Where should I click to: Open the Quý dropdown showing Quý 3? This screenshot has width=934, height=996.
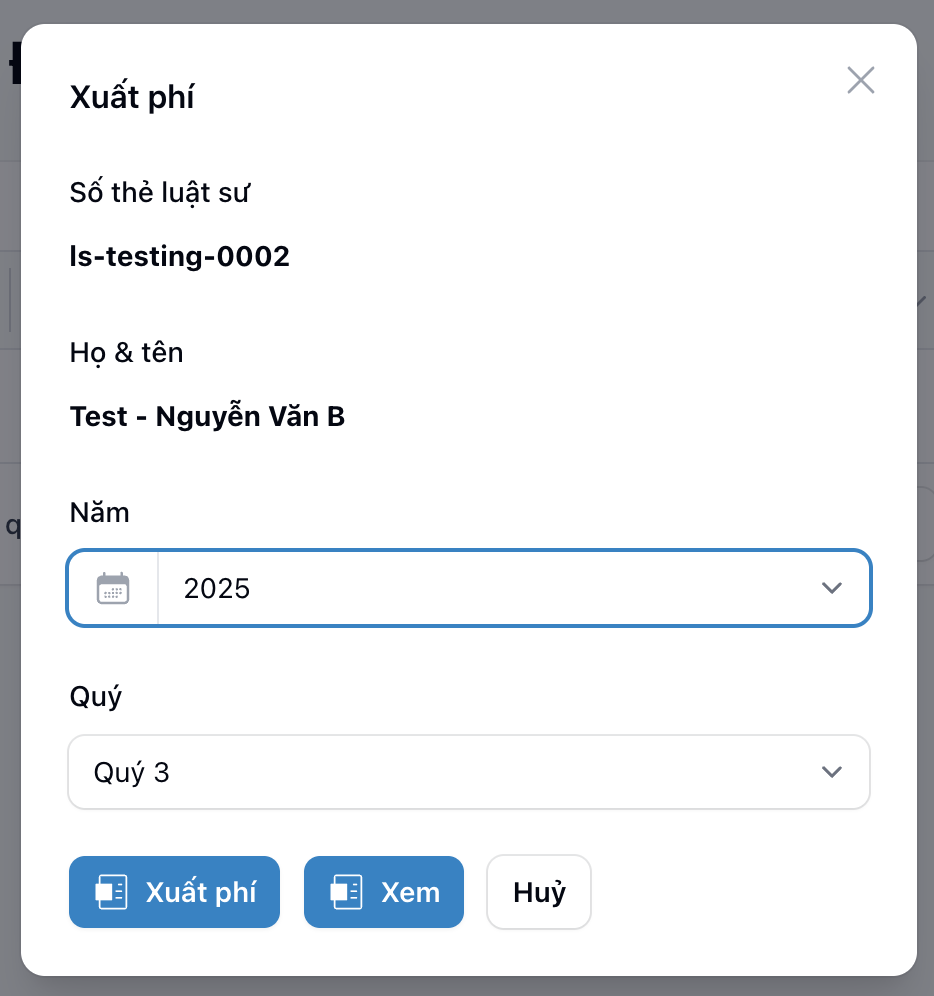click(x=468, y=772)
